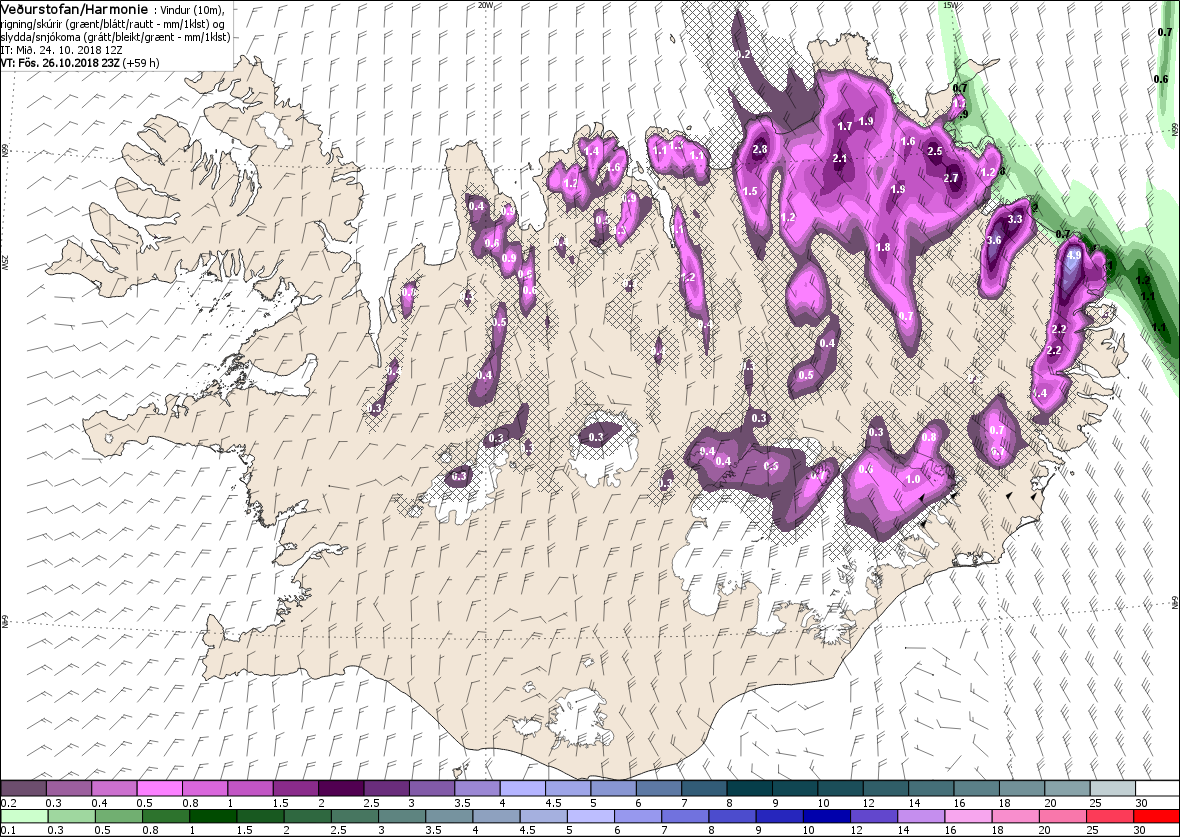Click the 2.7 snowfall value on the map
This screenshot has height=837, width=1180.
point(950,178)
